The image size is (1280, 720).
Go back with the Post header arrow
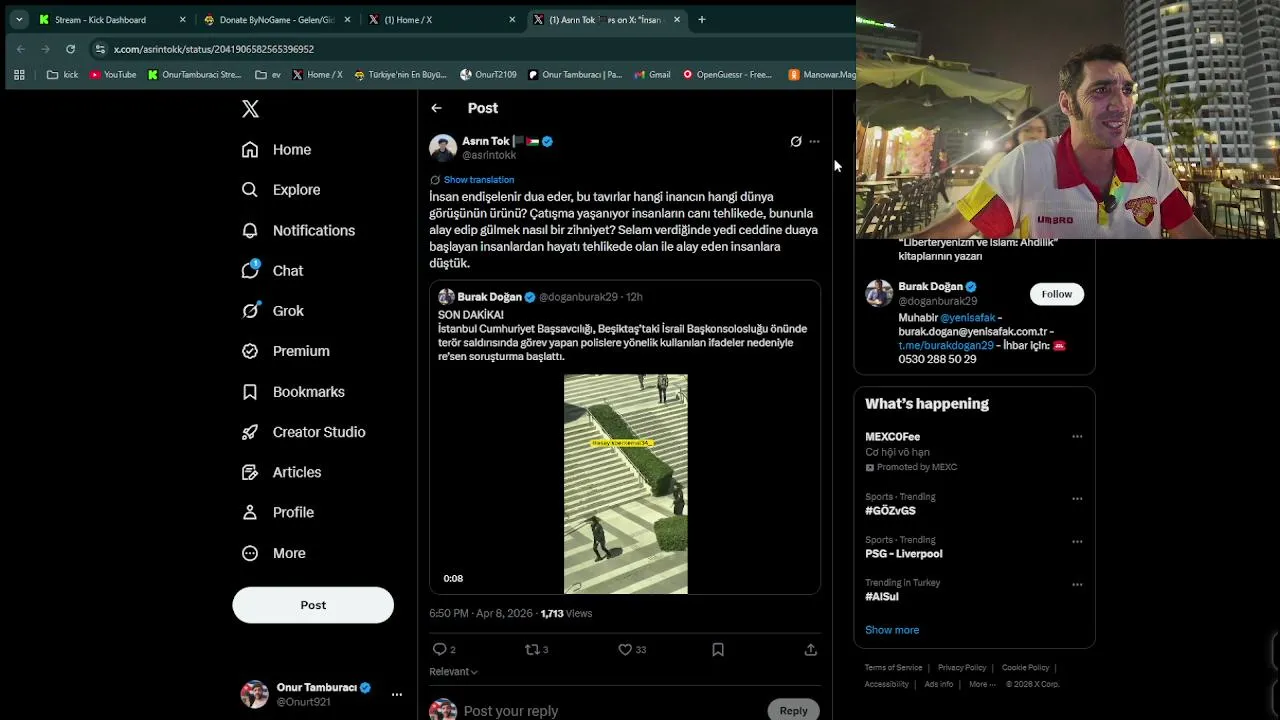point(436,108)
